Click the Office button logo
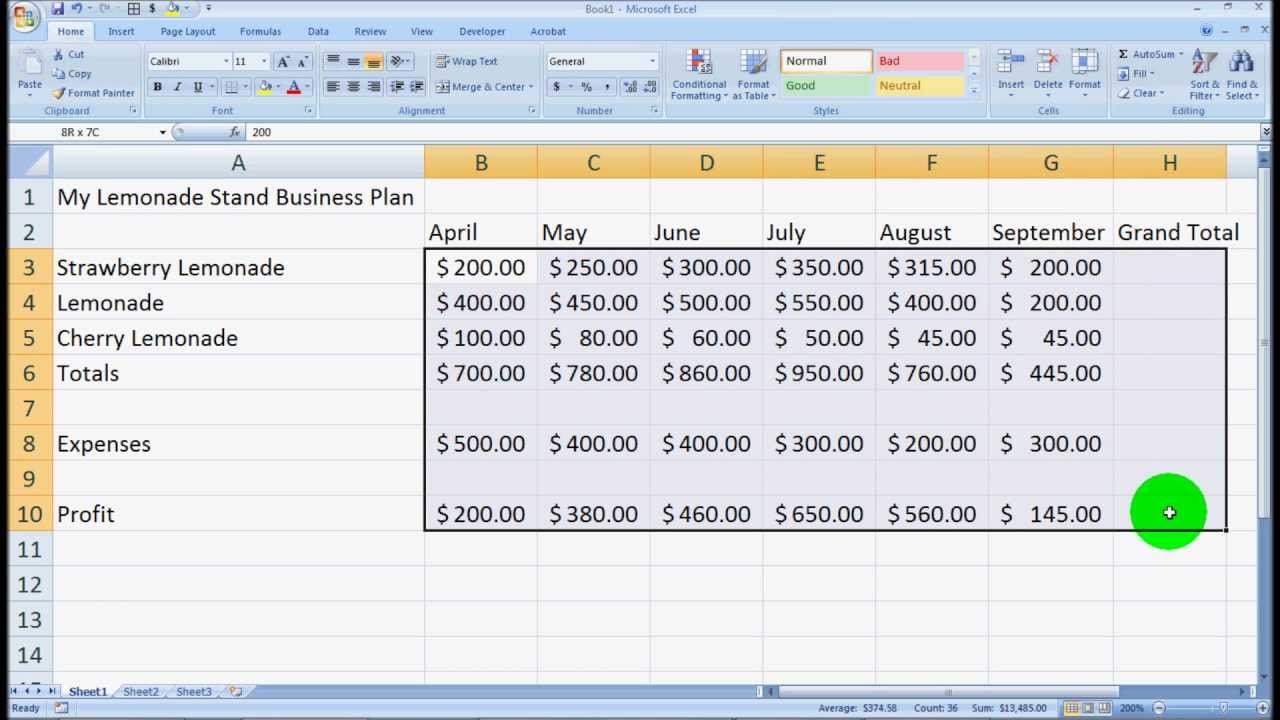Image resolution: width=1280 pixels, height=720 pixels. tap(25, 17)
